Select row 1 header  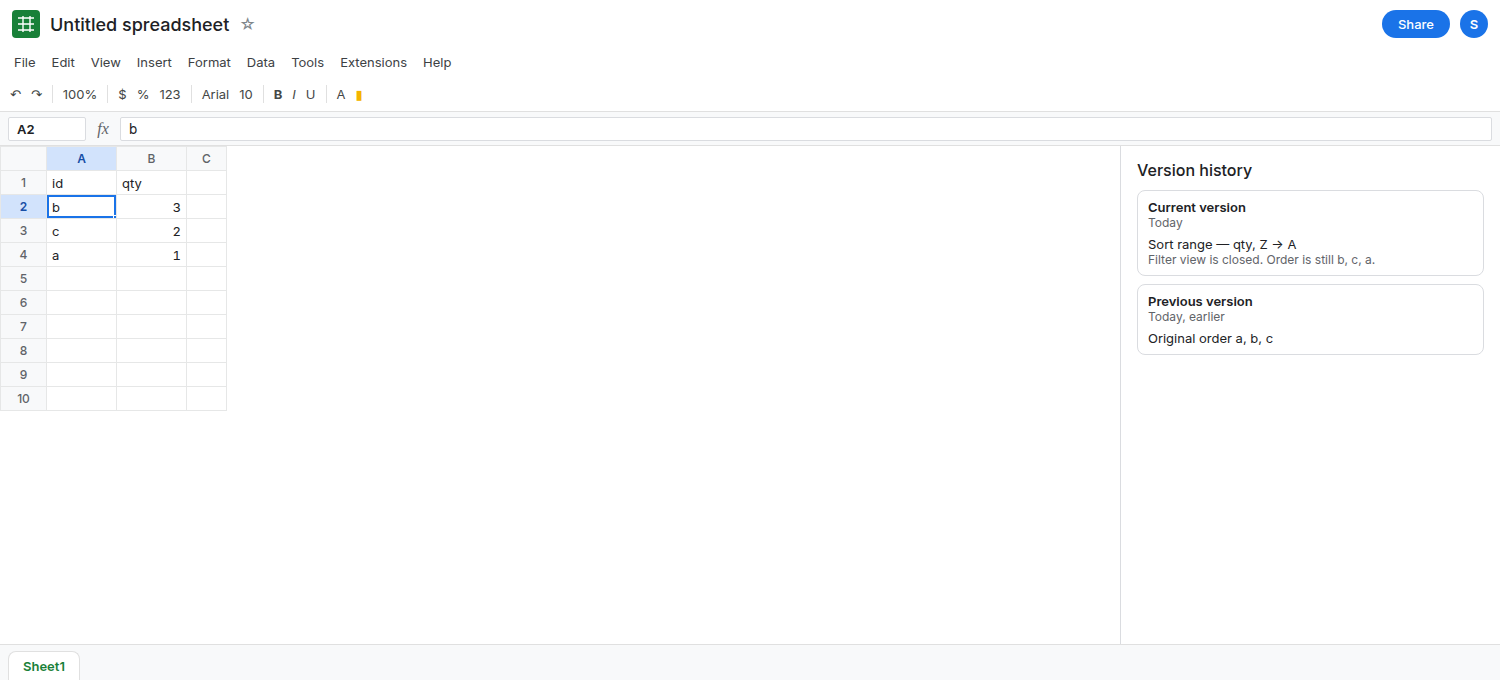click(23, 183)
